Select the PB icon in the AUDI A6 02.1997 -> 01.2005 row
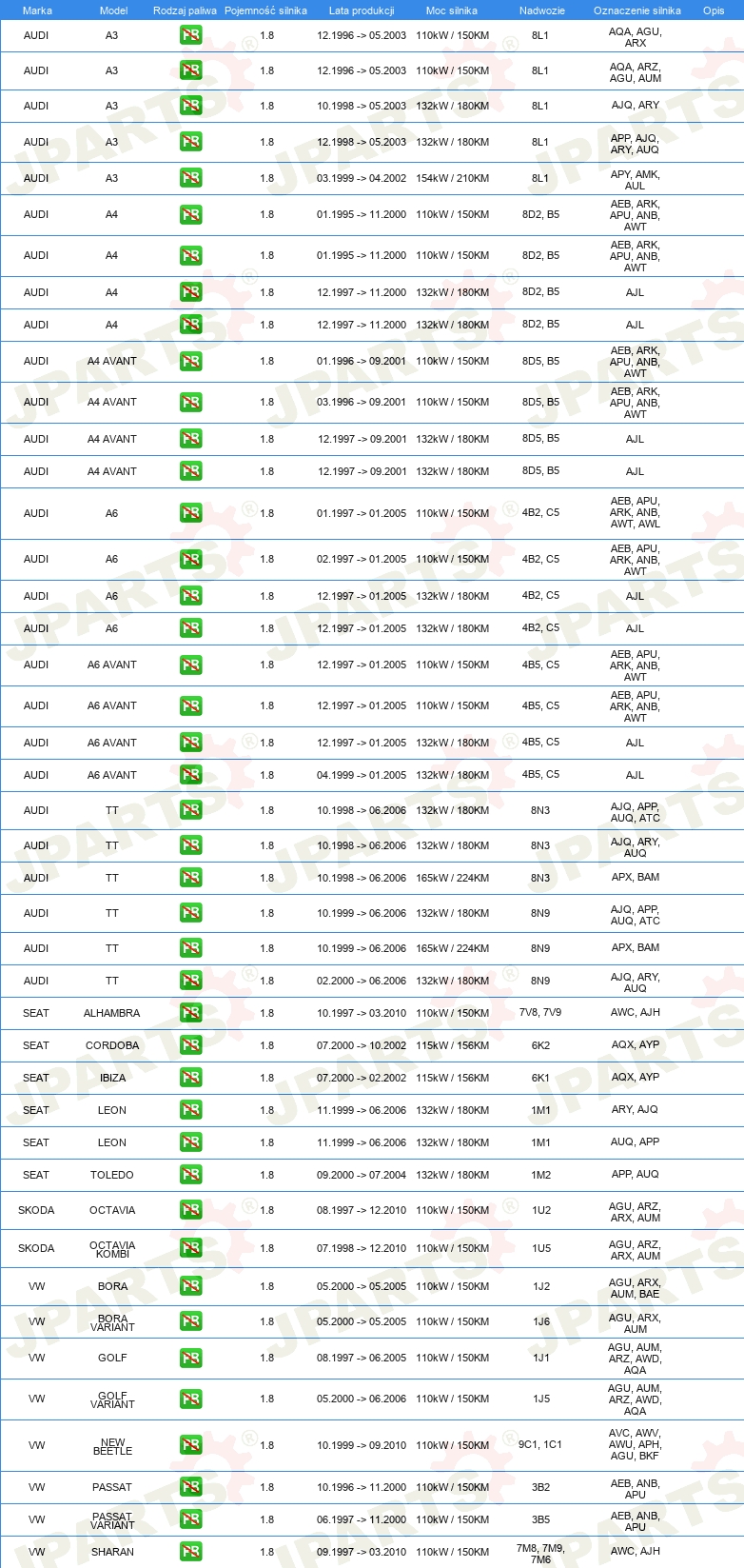 191,559
